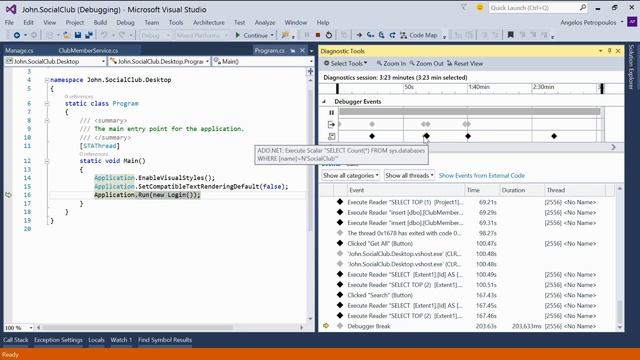Viewport: 640px width, 360px height.
Task: Open the Select Tools dropdown
Action: coord(345,64)
